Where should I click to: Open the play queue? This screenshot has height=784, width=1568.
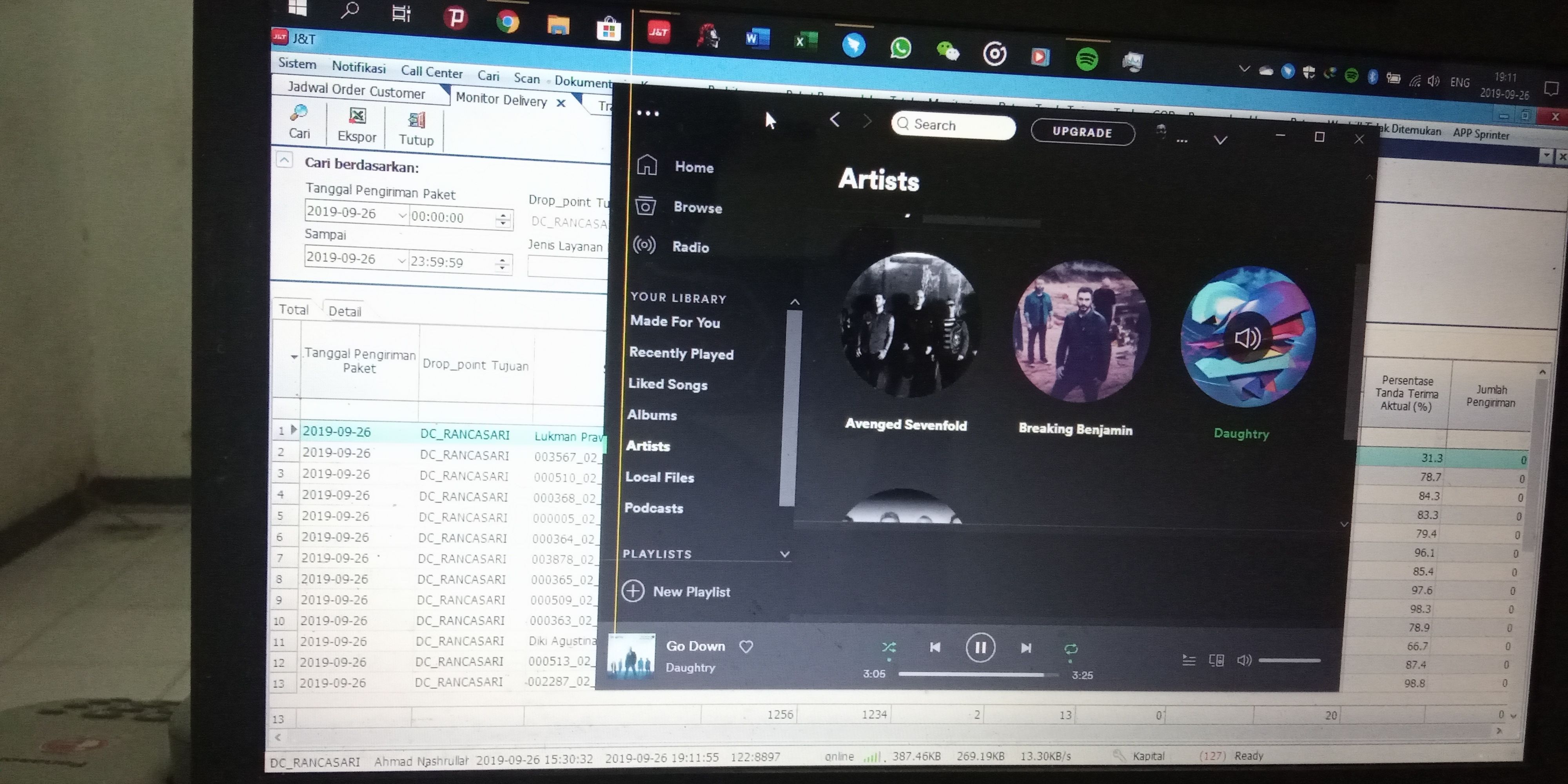point(1188,660)
